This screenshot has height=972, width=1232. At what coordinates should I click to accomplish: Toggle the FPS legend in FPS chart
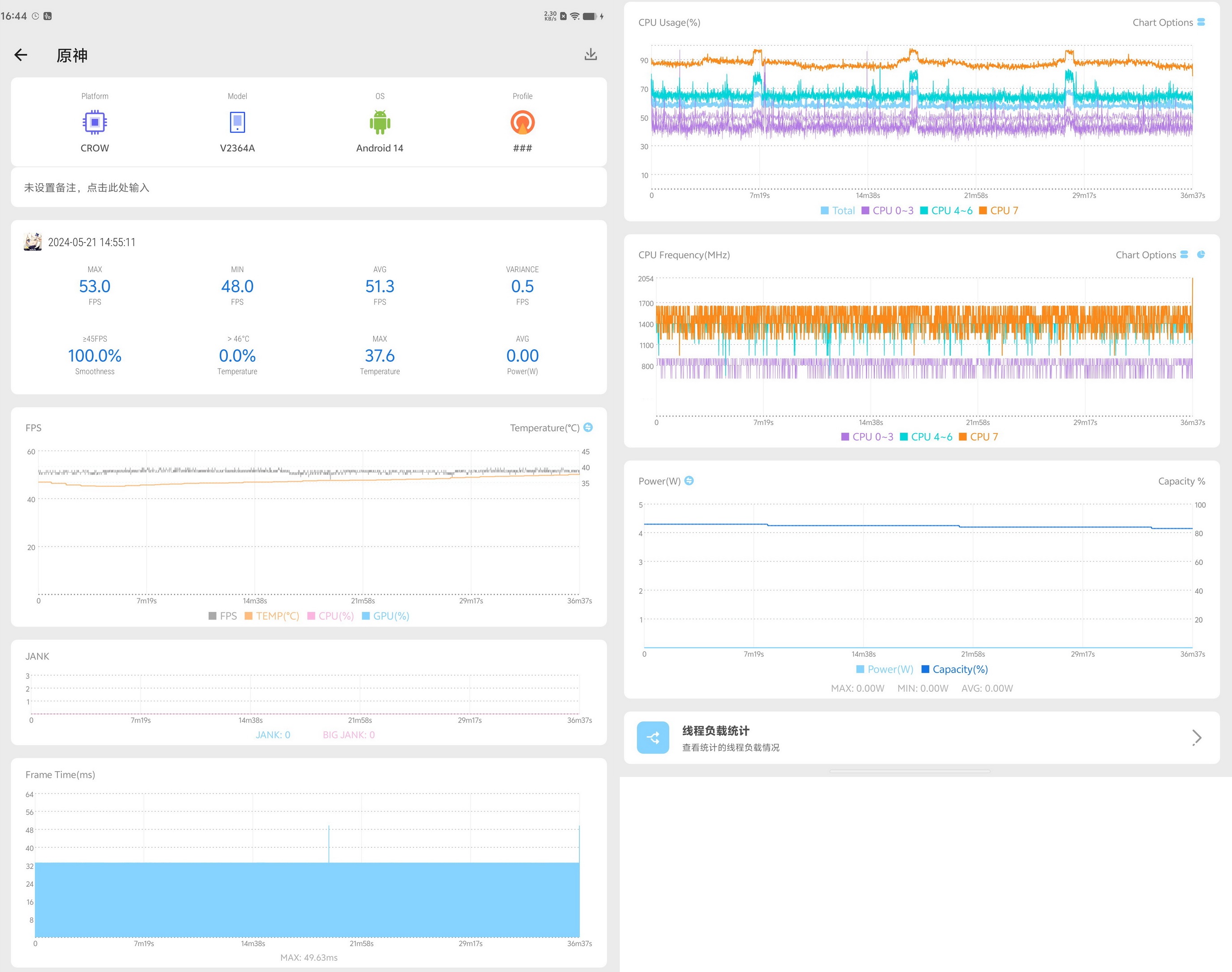point(222,616)
